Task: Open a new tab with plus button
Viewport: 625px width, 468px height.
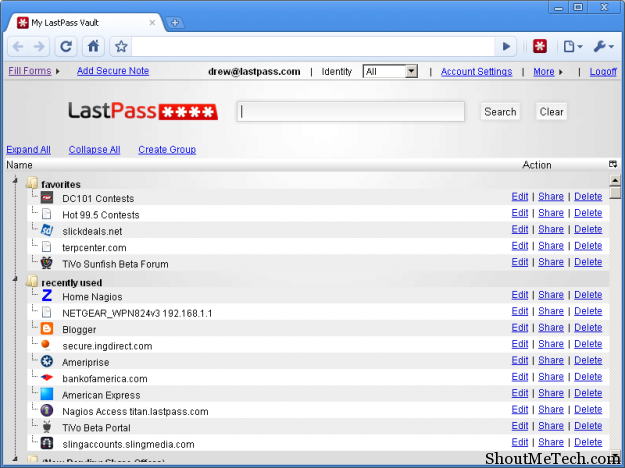Action: (x=175, y=23)
